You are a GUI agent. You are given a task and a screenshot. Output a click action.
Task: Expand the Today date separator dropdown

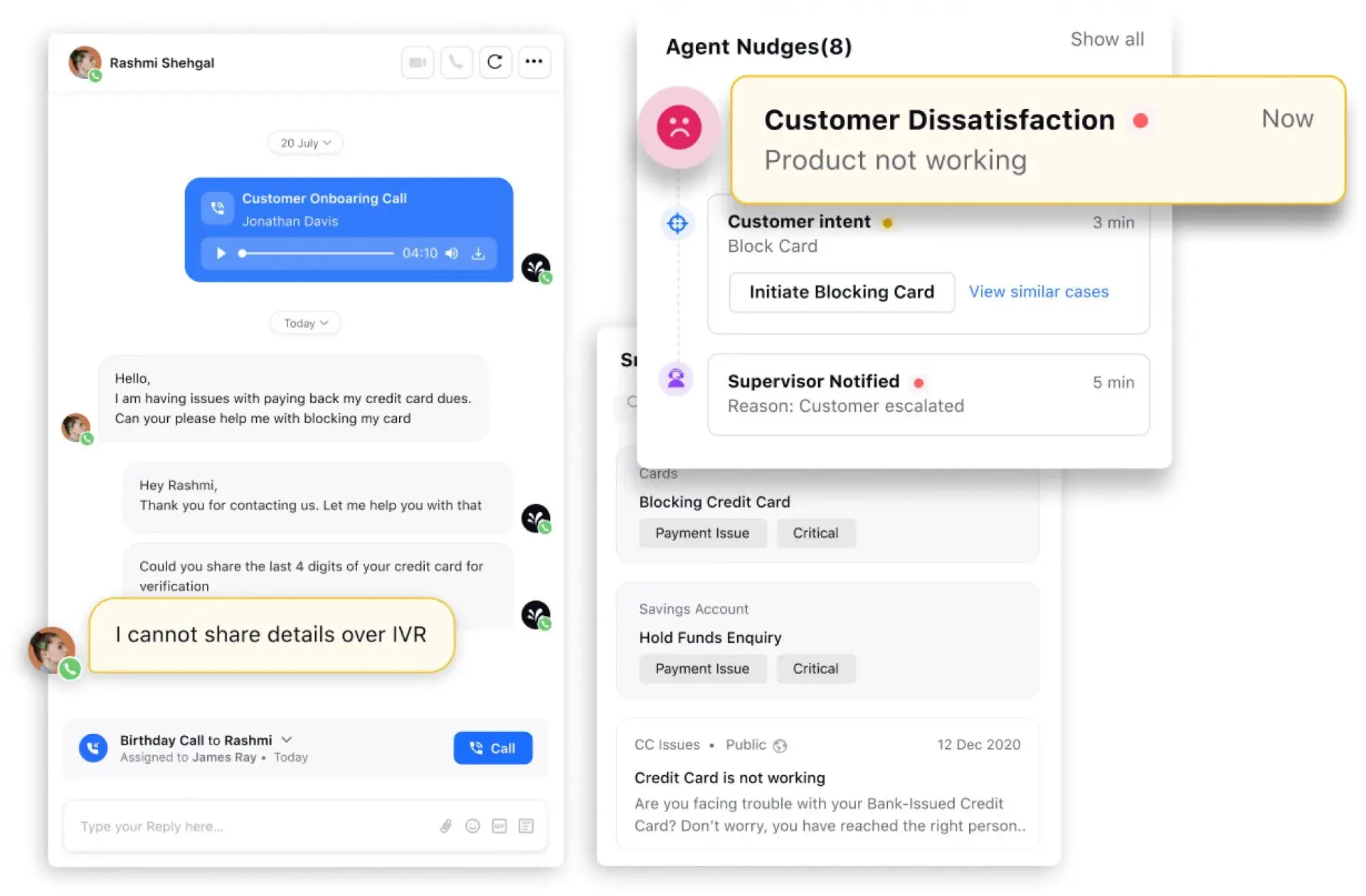pyautogui.click(x=305, y=323)
